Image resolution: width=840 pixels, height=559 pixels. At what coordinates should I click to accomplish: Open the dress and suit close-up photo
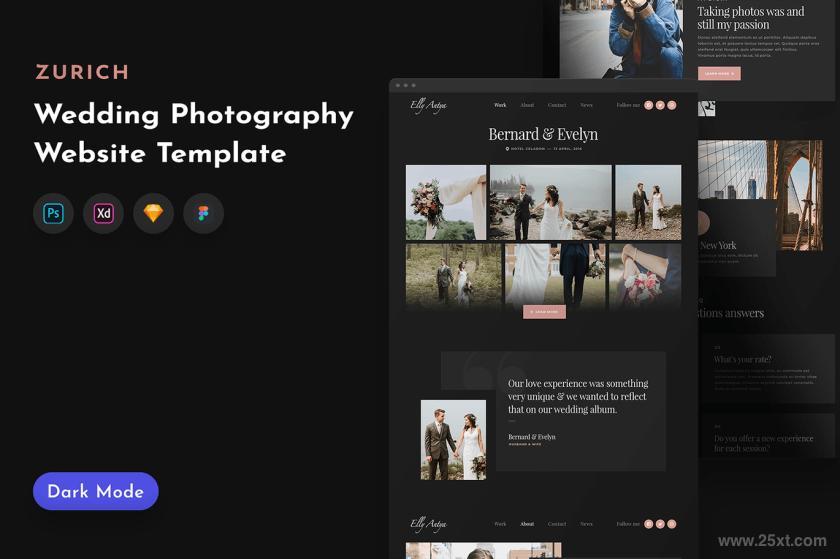point(556,275)
